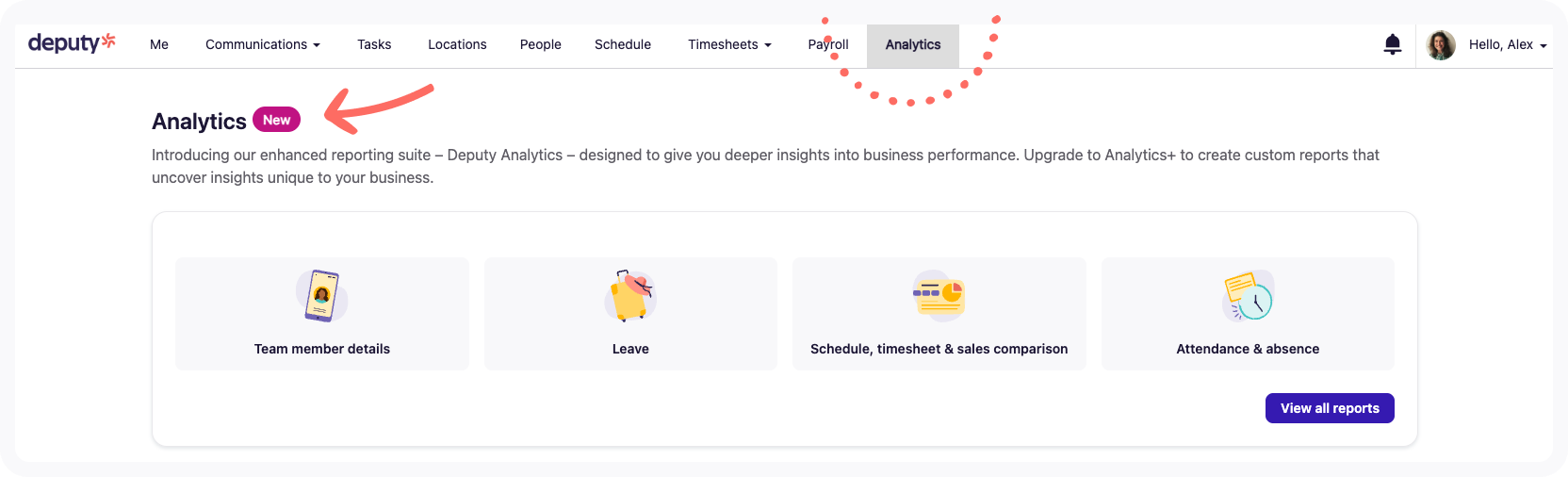Open the Hello, Alex user menu
The width and height of the screenshot is (1568, 477).
[1508, 44]
